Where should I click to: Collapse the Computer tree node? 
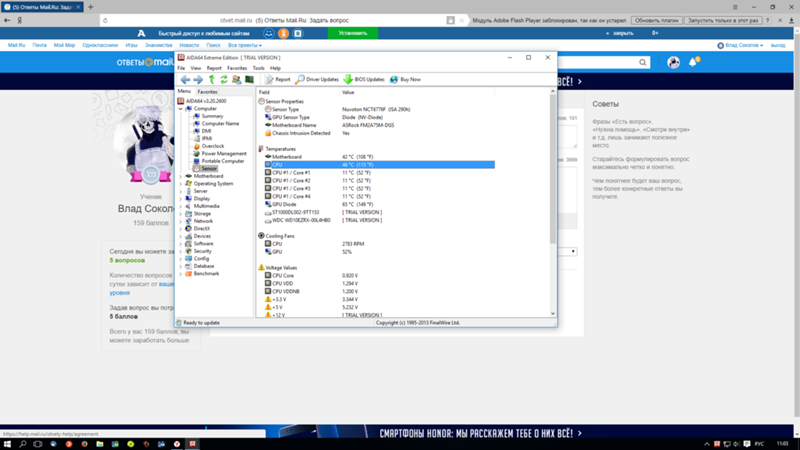(x=181, y=109)
